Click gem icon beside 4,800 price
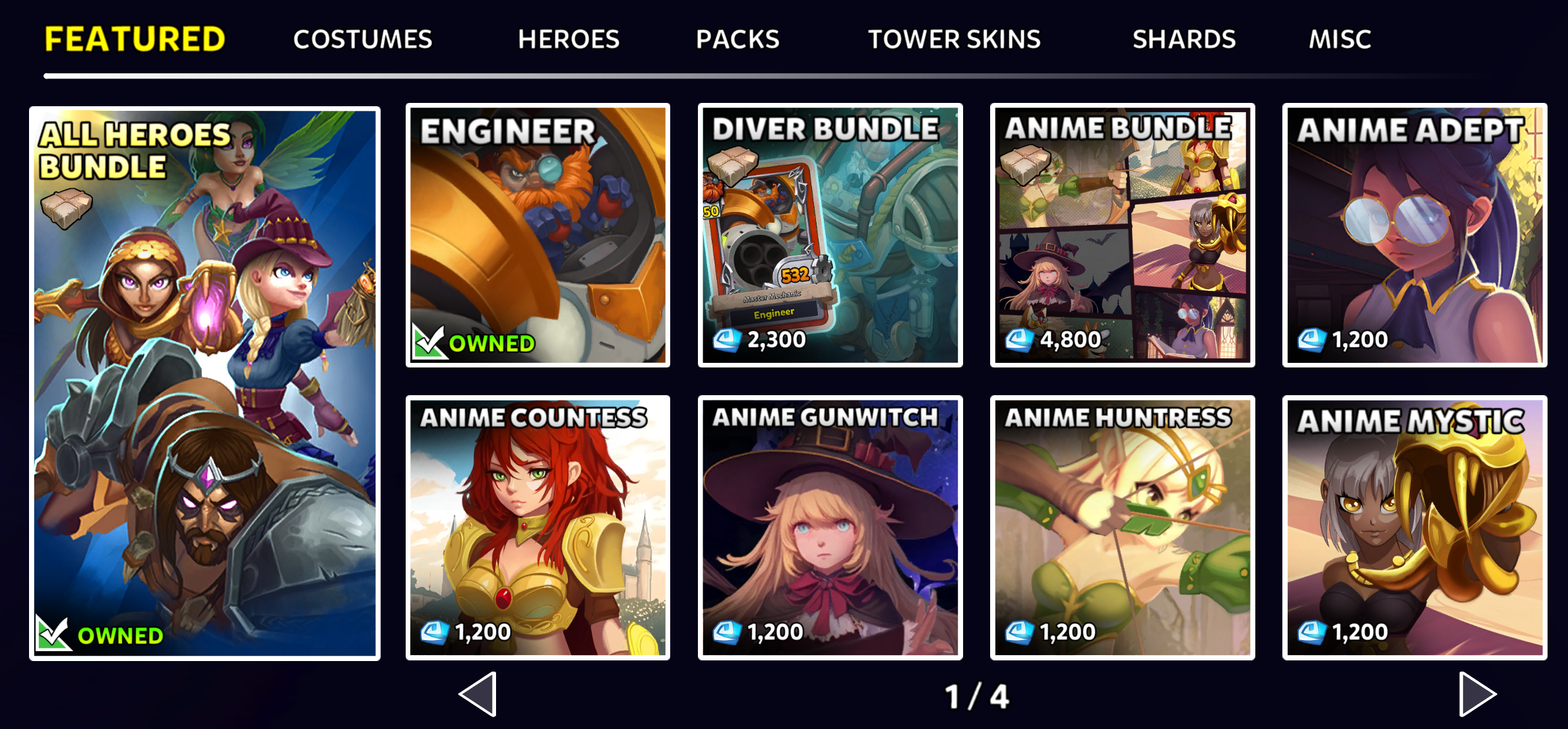Screen dimensions: 1568x729 (1019, 340)
